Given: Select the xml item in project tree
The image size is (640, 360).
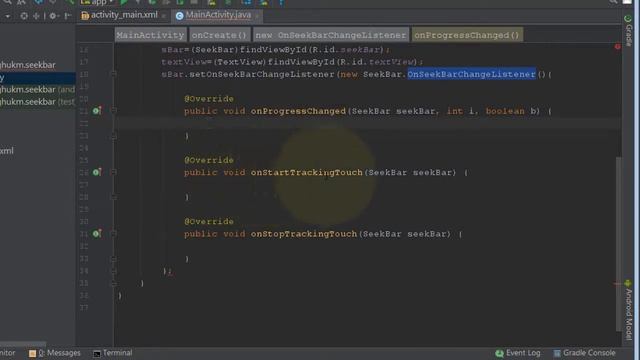Looking at the screenshot, I should click(7, 151).
